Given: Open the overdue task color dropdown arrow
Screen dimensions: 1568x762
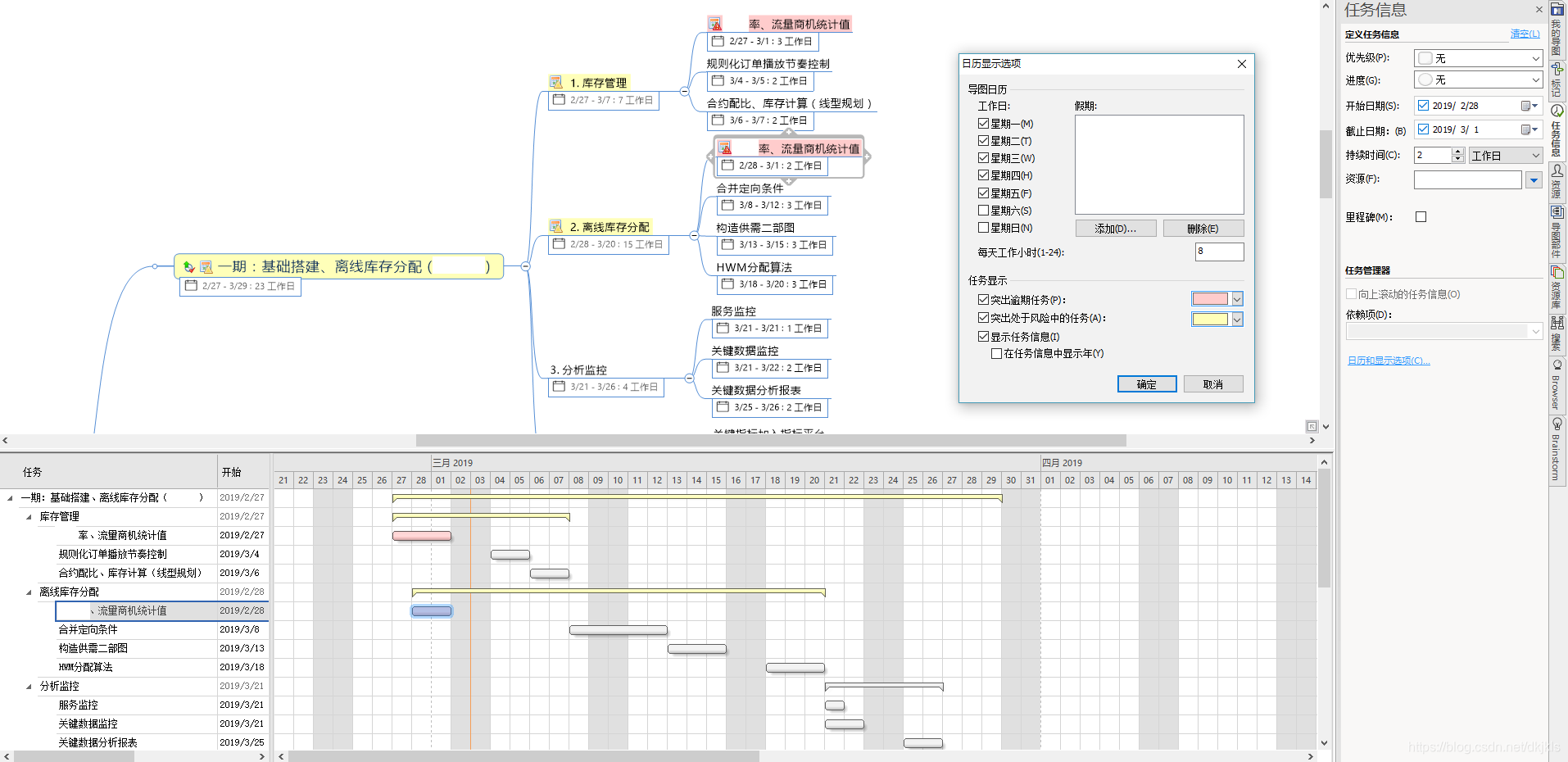Looking at the screenshot, I should [1237, 299].
